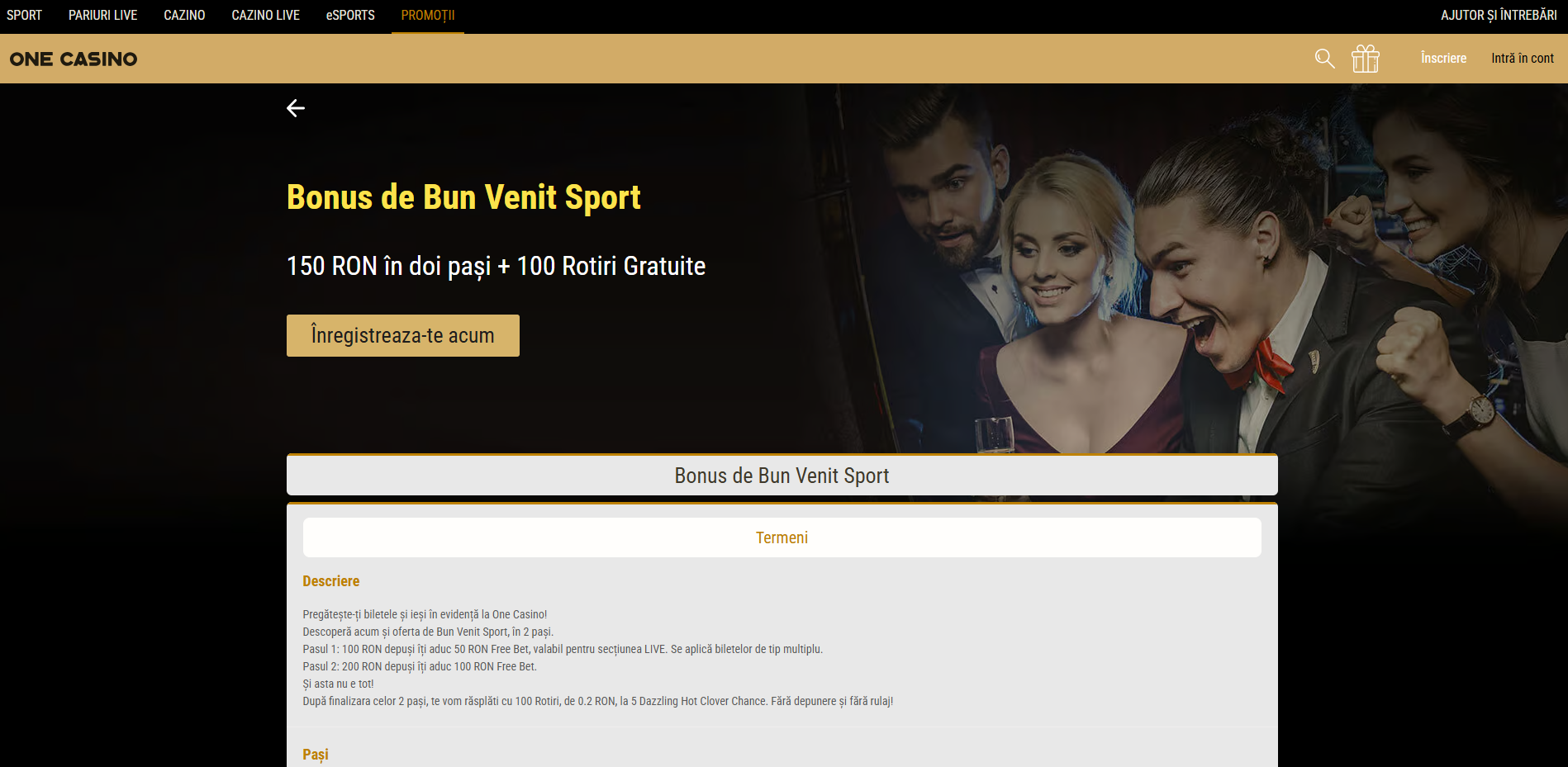Click the Pasul 2: 200 RON depuși line
Image resolution: width=1568 pixels, height=767 pixels.
[420, 666]
